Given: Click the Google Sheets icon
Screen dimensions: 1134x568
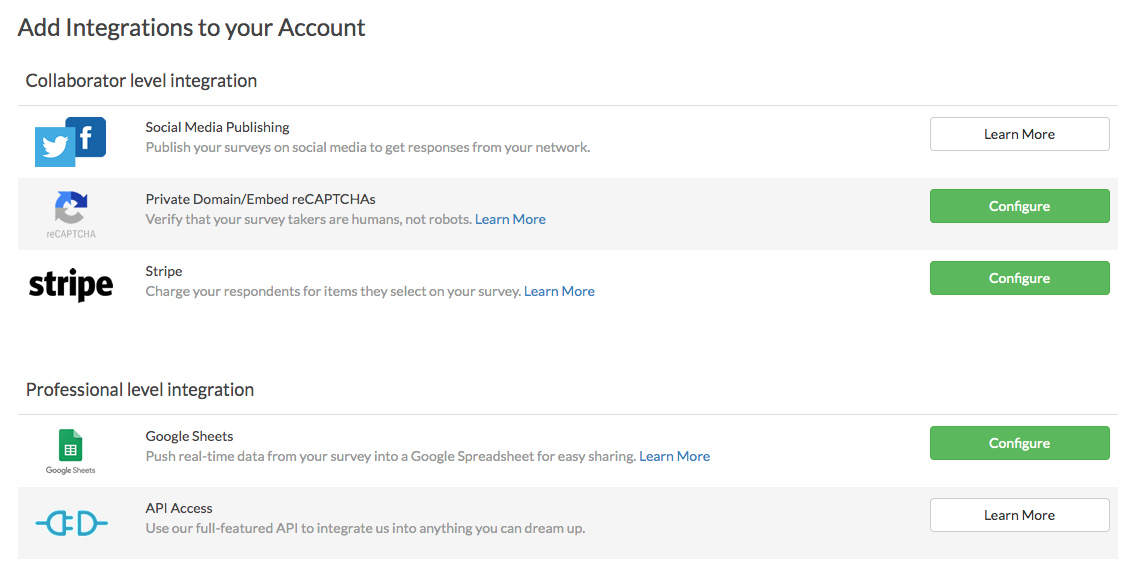Looking at the screenshot, I should pos(70,446).
